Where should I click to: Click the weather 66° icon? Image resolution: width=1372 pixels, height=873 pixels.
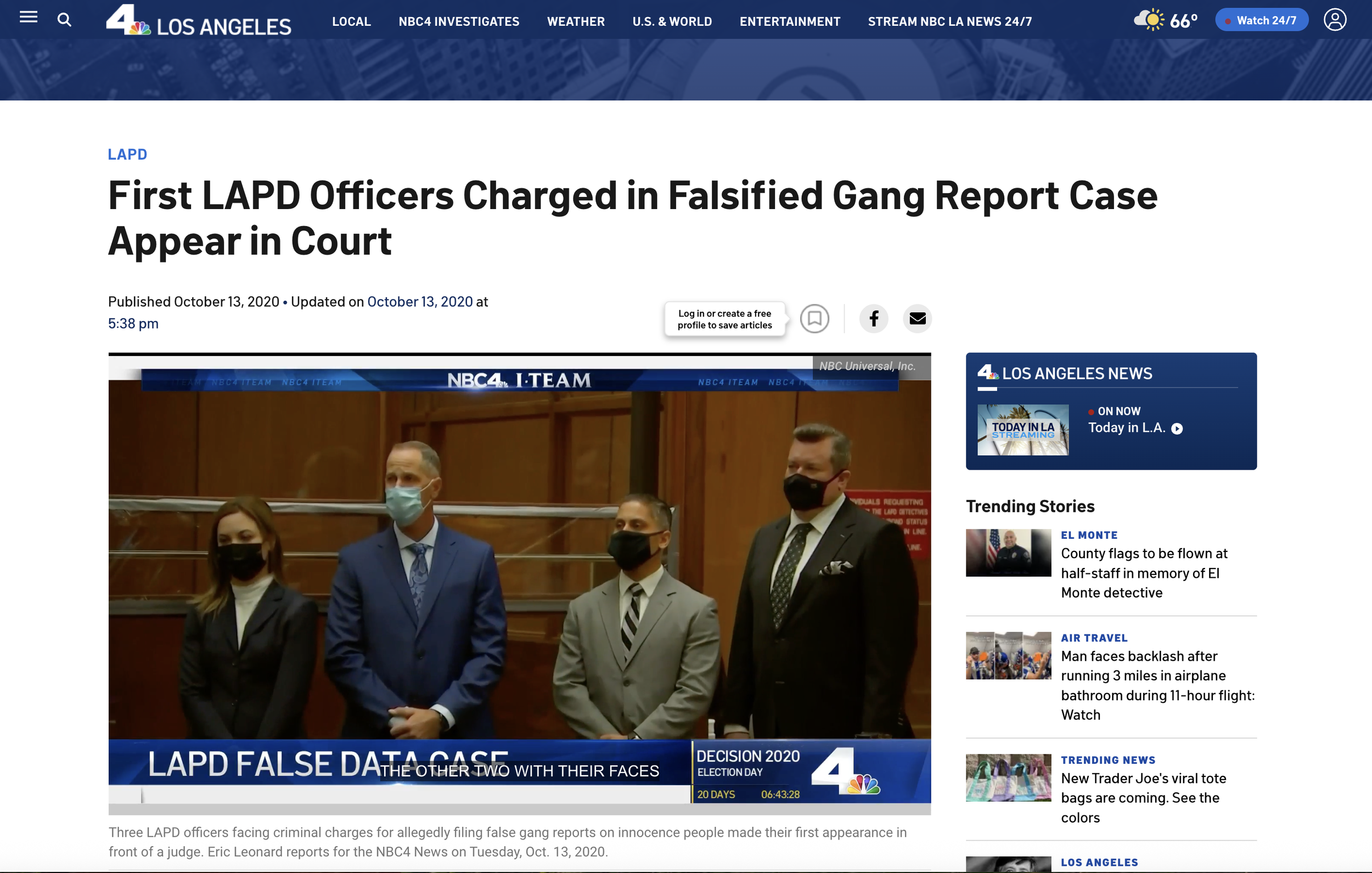pyautogui.click(x=1165, y=20)
